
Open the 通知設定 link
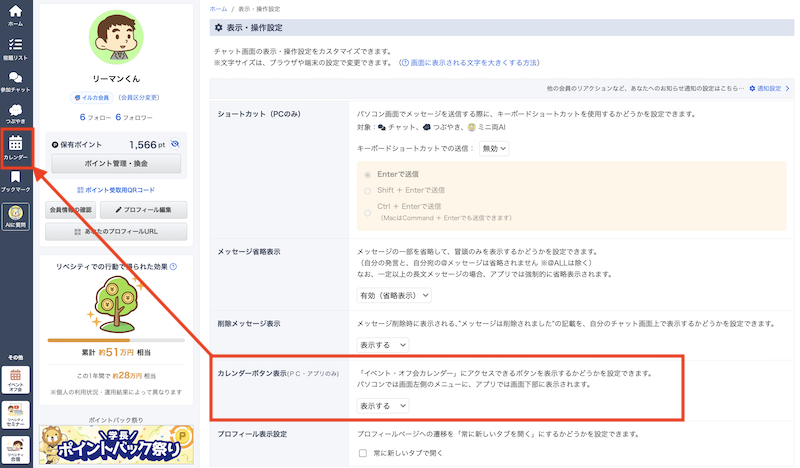coord(765,88)
